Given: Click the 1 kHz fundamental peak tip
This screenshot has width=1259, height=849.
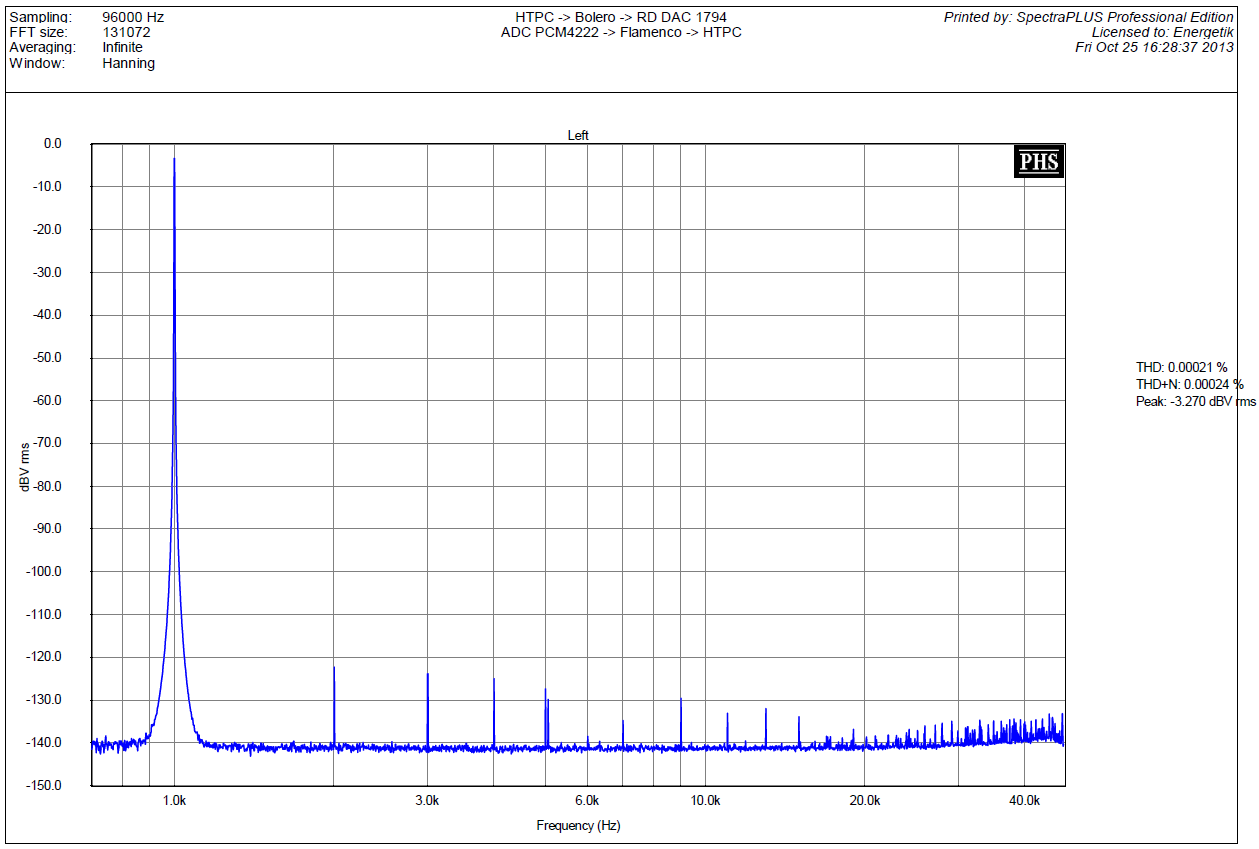Looking at the screenshot, I should (x=174, y=159).
